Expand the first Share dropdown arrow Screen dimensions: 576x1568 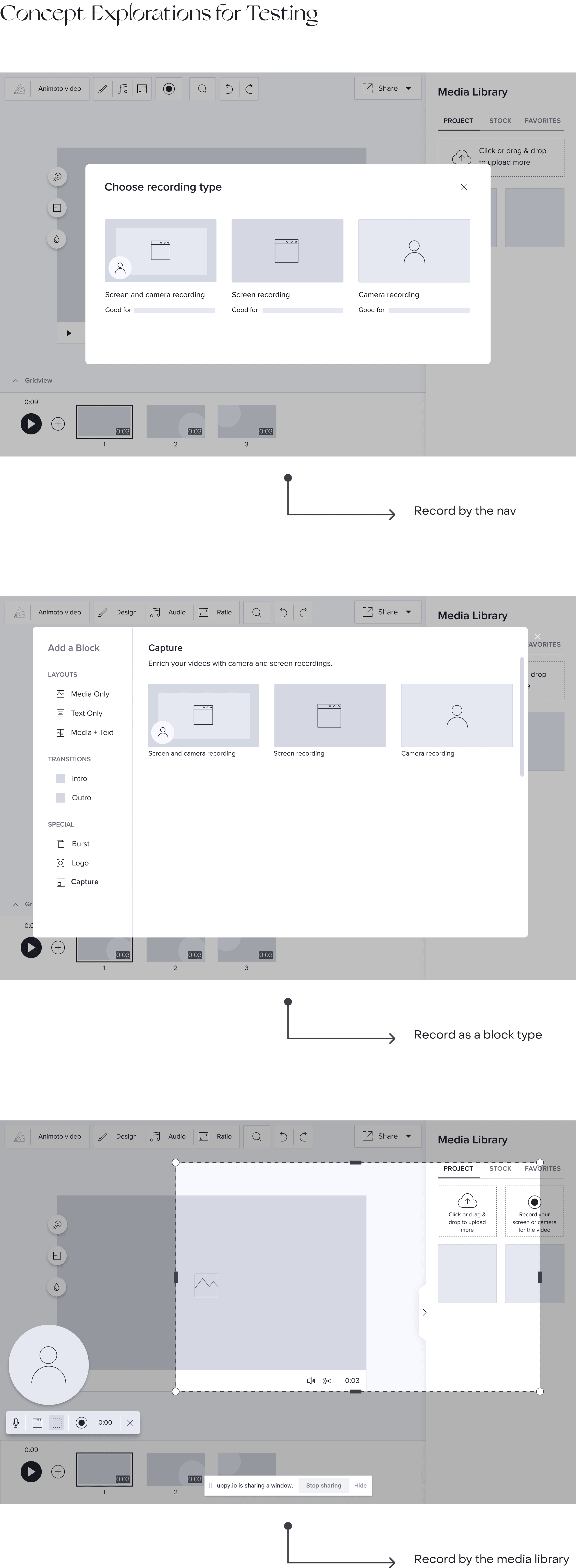pyautogui.click(x=408, y=88)
